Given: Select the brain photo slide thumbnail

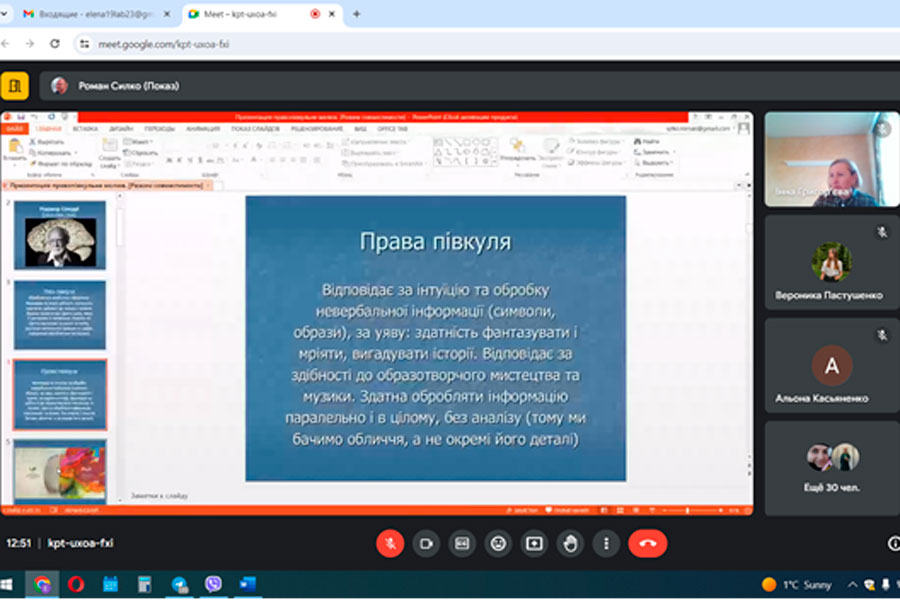Looking at the screenshot, I should 60,235.
